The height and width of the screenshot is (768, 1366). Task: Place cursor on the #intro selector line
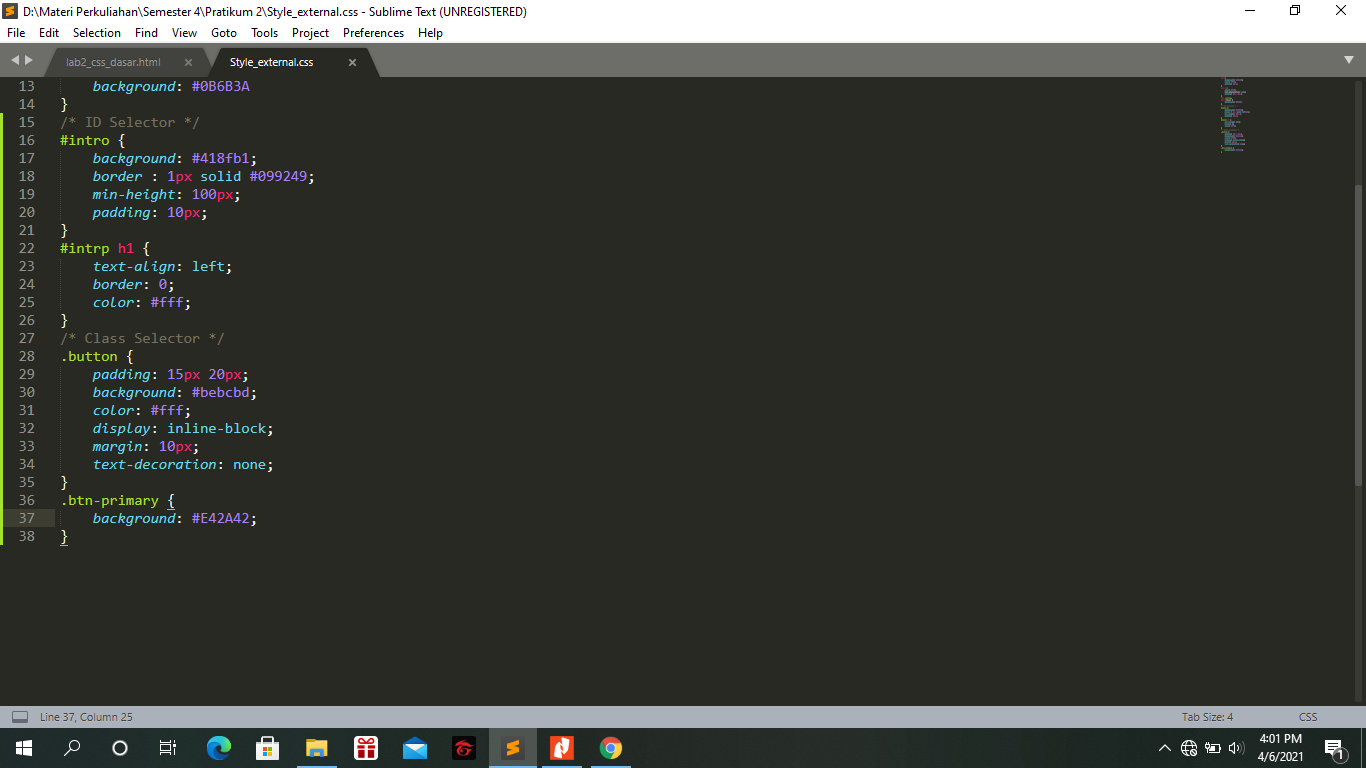click(92, 140)
